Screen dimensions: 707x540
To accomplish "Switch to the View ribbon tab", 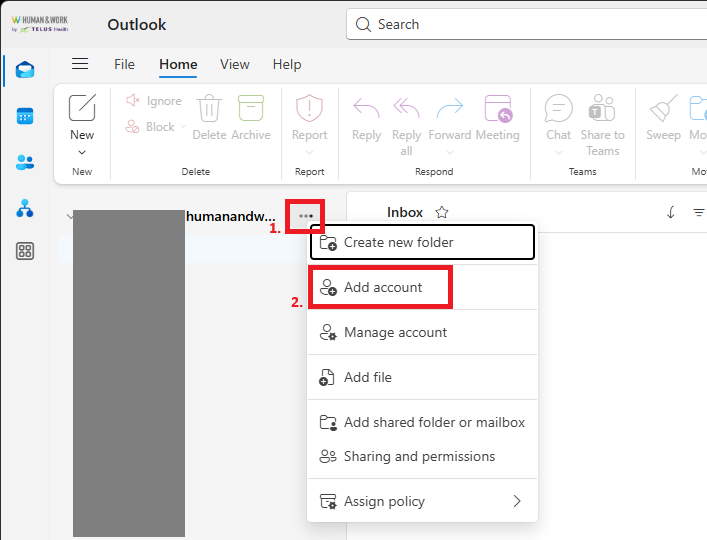I will 234,64.
